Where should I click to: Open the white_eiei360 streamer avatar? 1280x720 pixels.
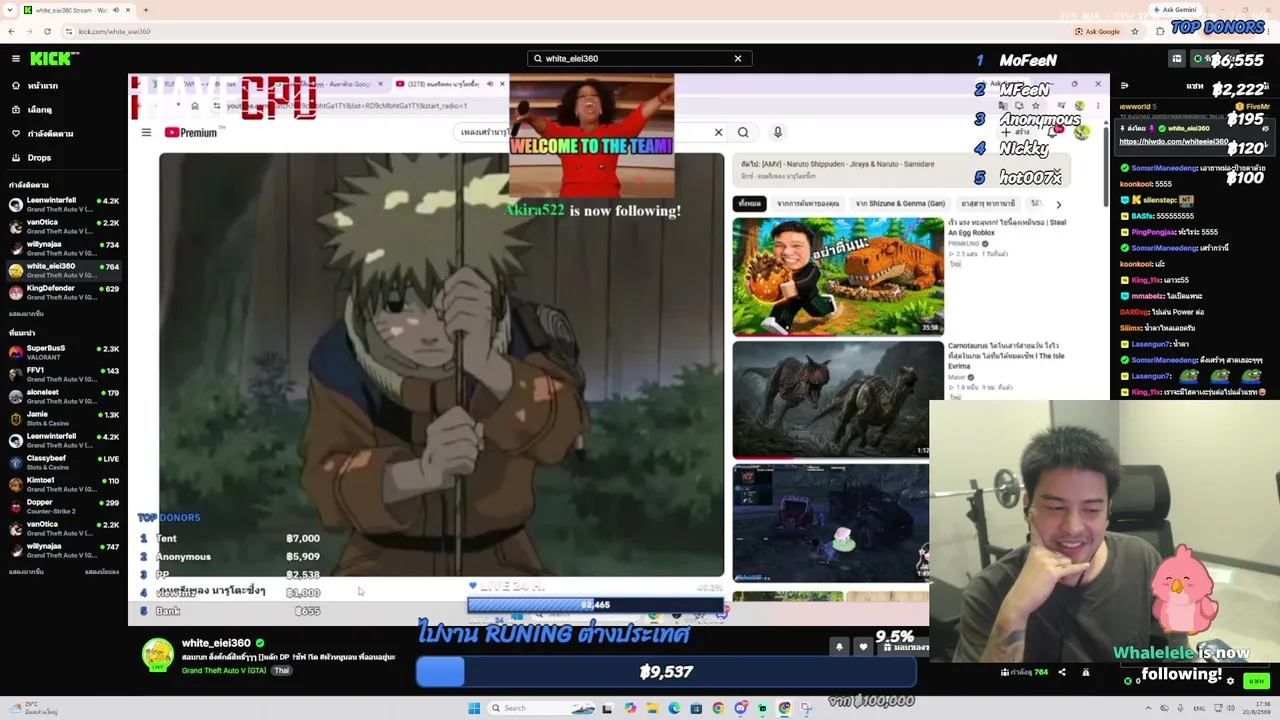pyautogui.click(x=158, y=654)
